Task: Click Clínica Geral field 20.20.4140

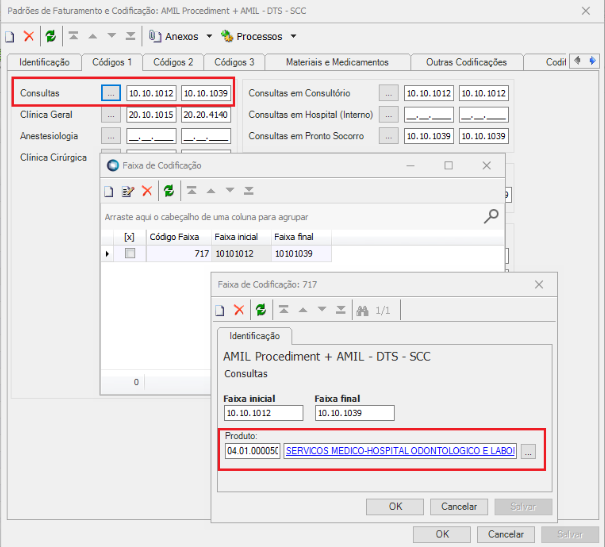Action: 206,115
